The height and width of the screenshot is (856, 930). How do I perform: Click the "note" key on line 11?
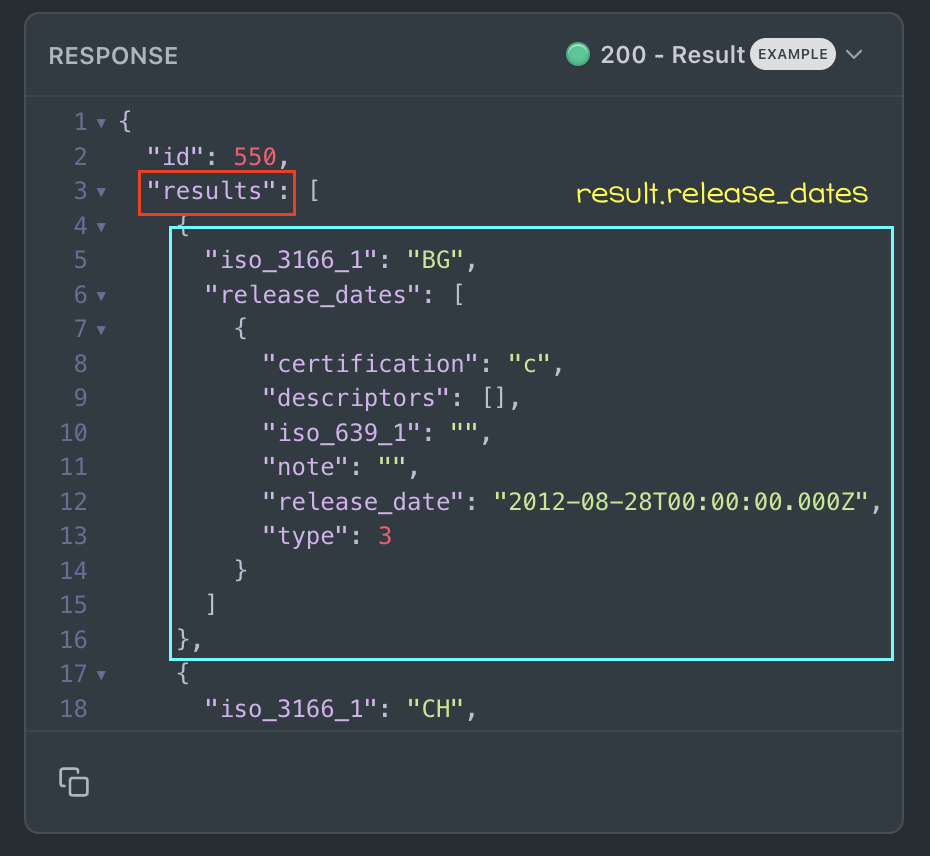click(x=305, y=467)
